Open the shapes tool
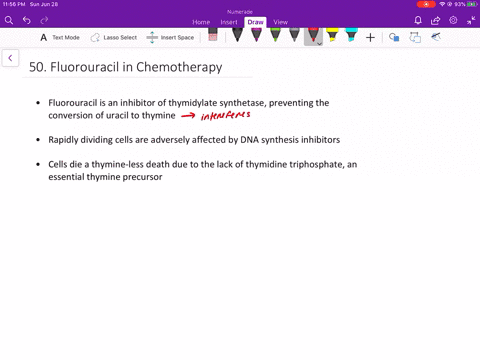This screenshot has width=480, height=360. pyautogui.click(x=394, y=37)
